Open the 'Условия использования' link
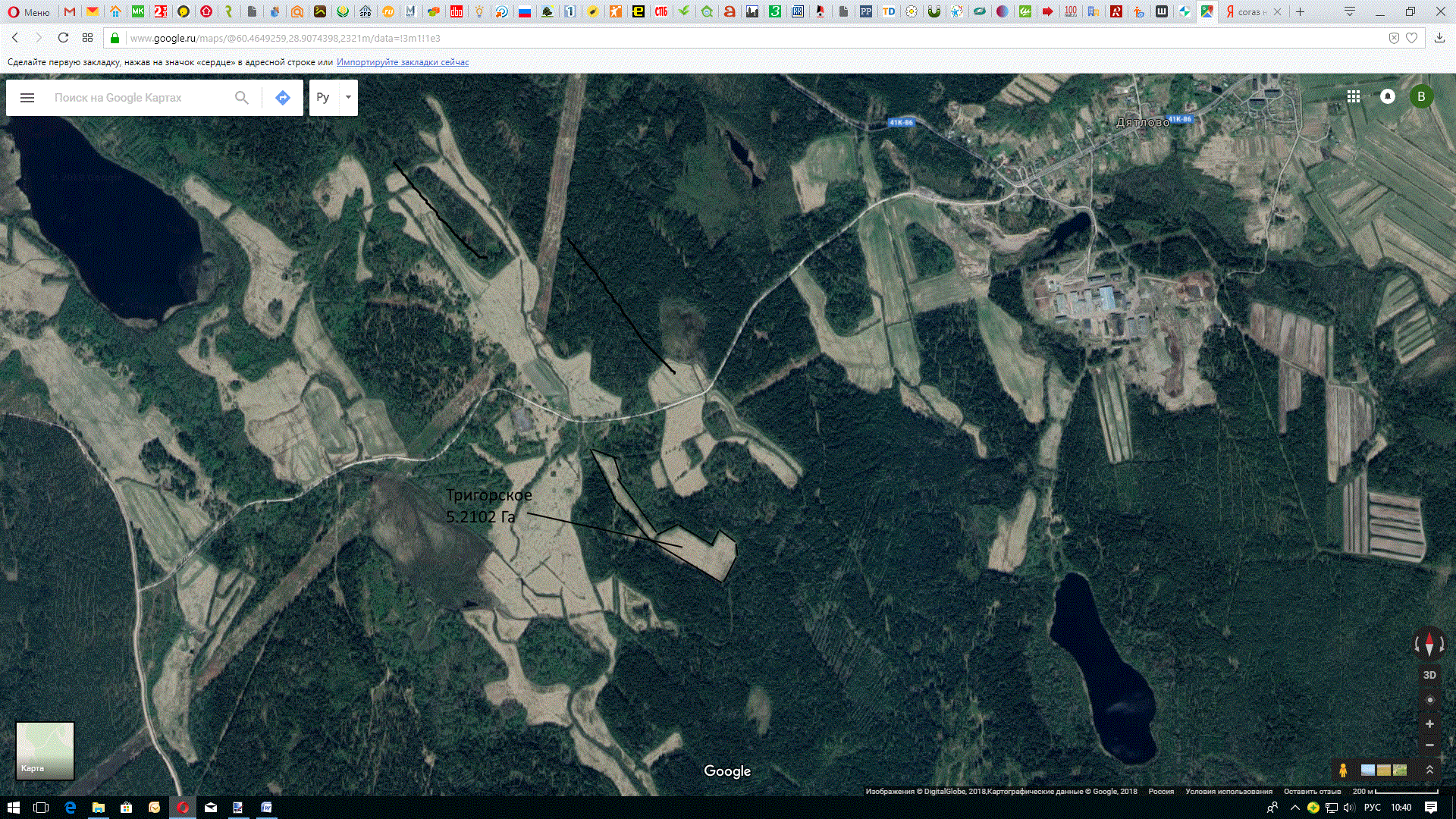This screenshot has width=1456, height=819. click(1228, 792)
